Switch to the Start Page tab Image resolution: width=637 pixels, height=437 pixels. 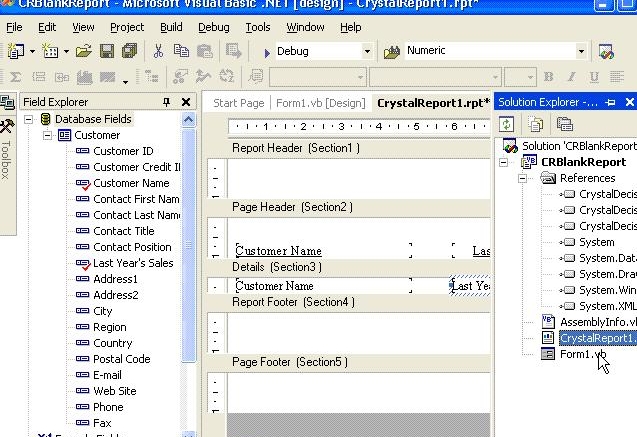pos(238,103)
